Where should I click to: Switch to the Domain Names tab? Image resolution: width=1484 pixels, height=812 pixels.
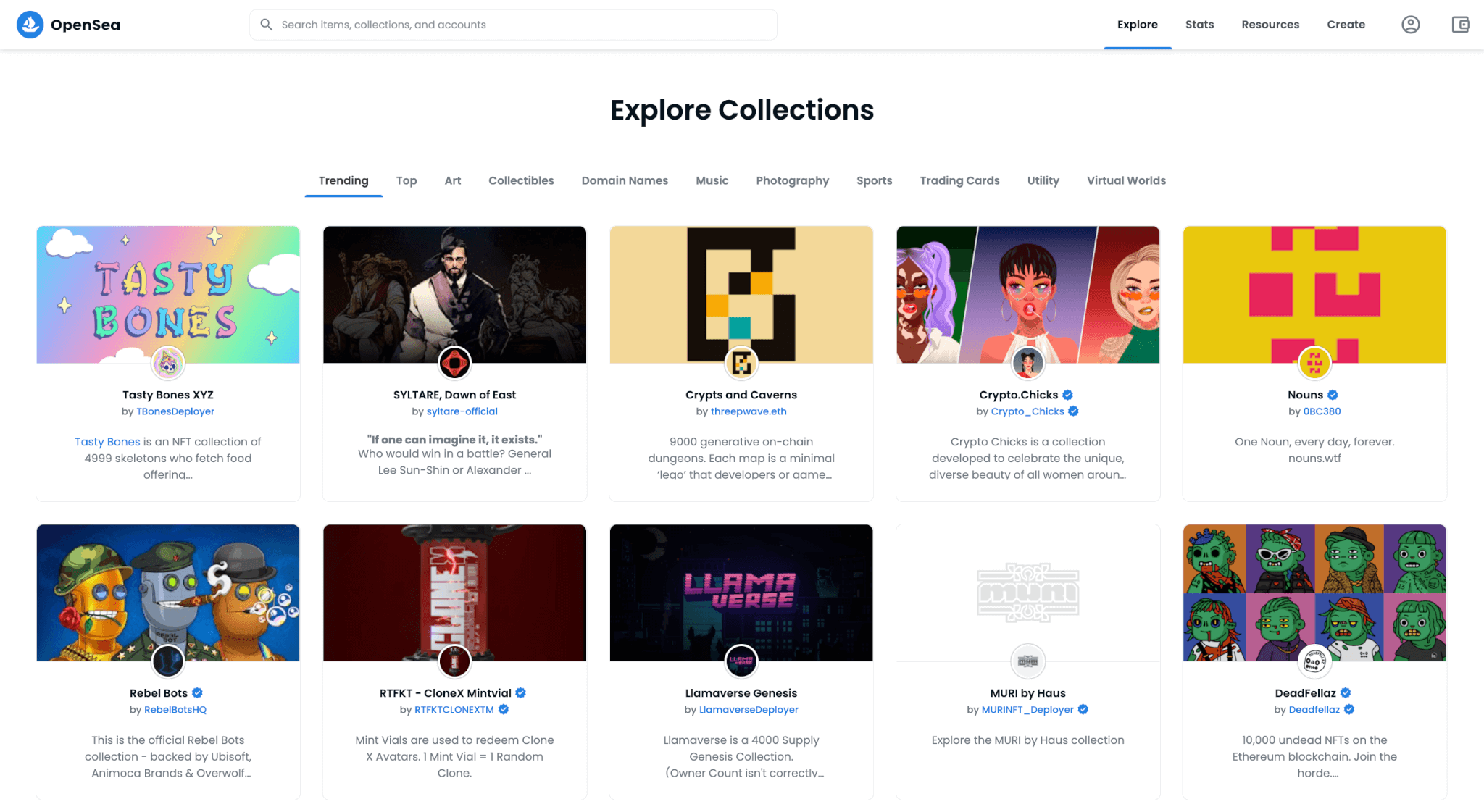click(x=625, y=180)
